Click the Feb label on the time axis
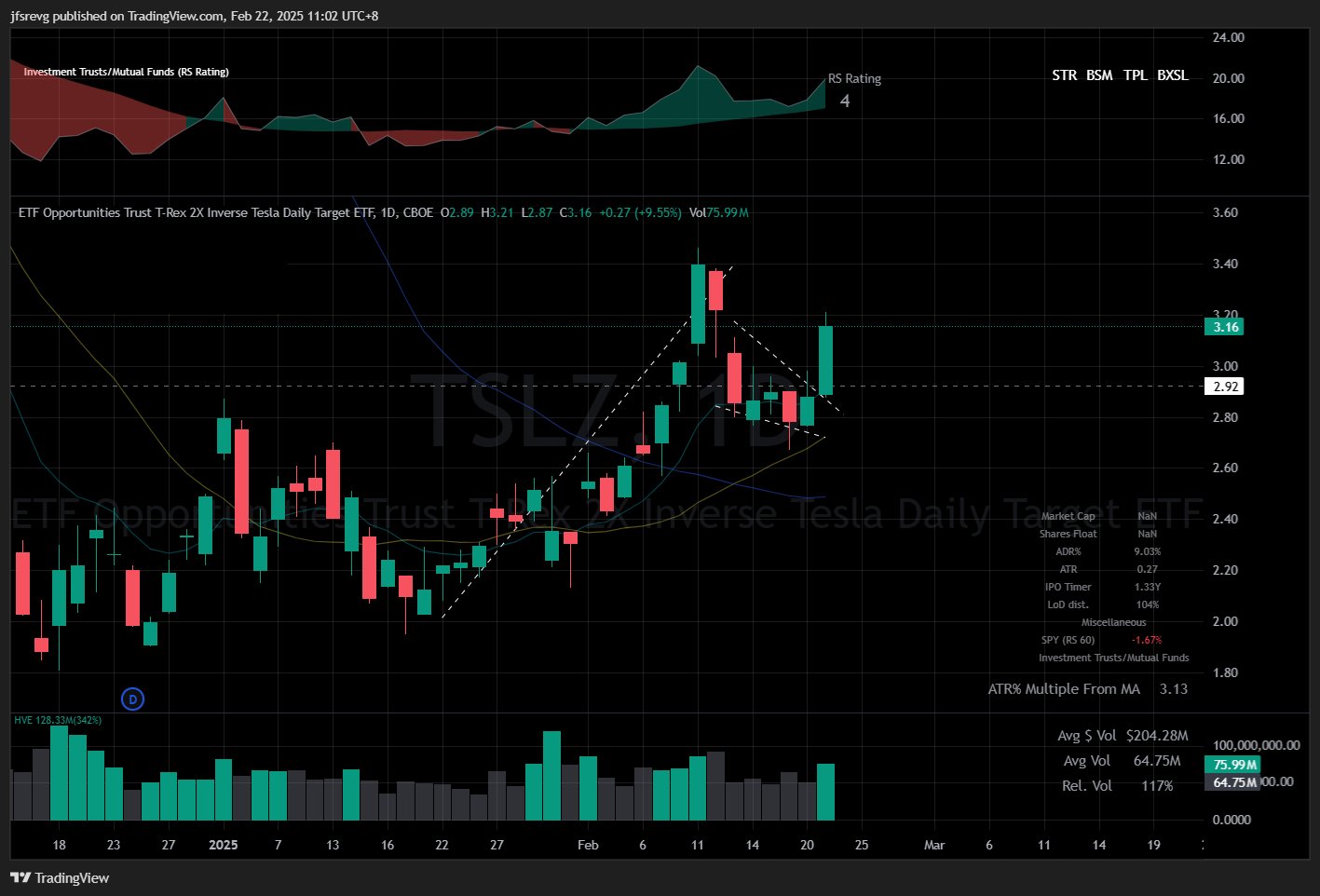This screenshot has width=1320, height=896. (588, 845)
